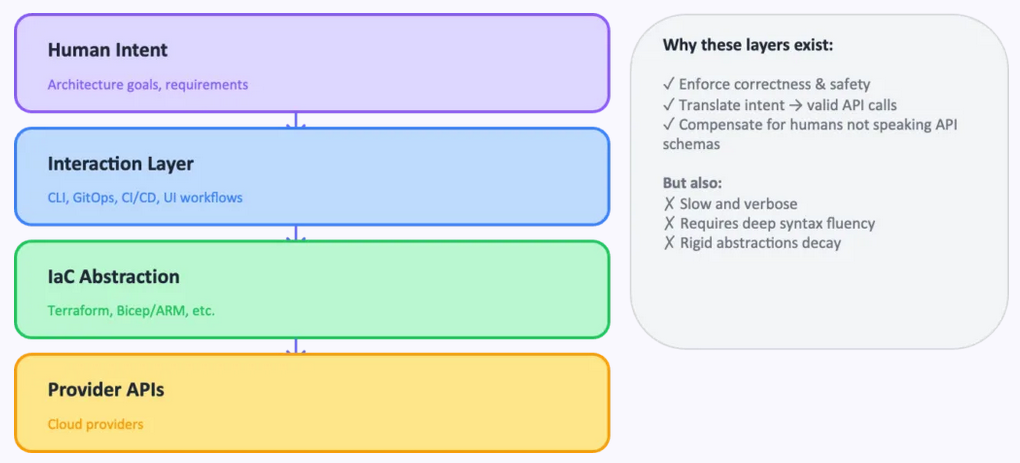This screenshot has height=463, width=1020.
Task: Select the Interaction Layer heading
Action: tap(120, 163)
